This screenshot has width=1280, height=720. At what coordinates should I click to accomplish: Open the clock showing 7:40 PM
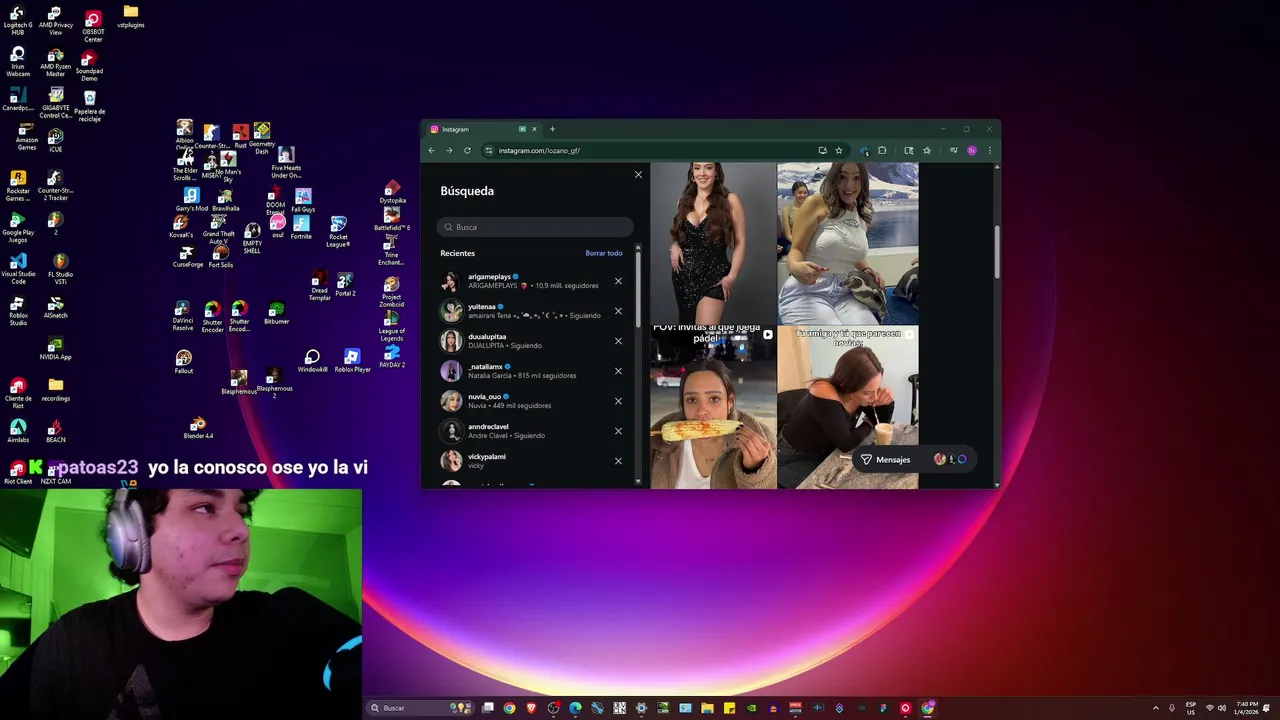point(1247,708)
